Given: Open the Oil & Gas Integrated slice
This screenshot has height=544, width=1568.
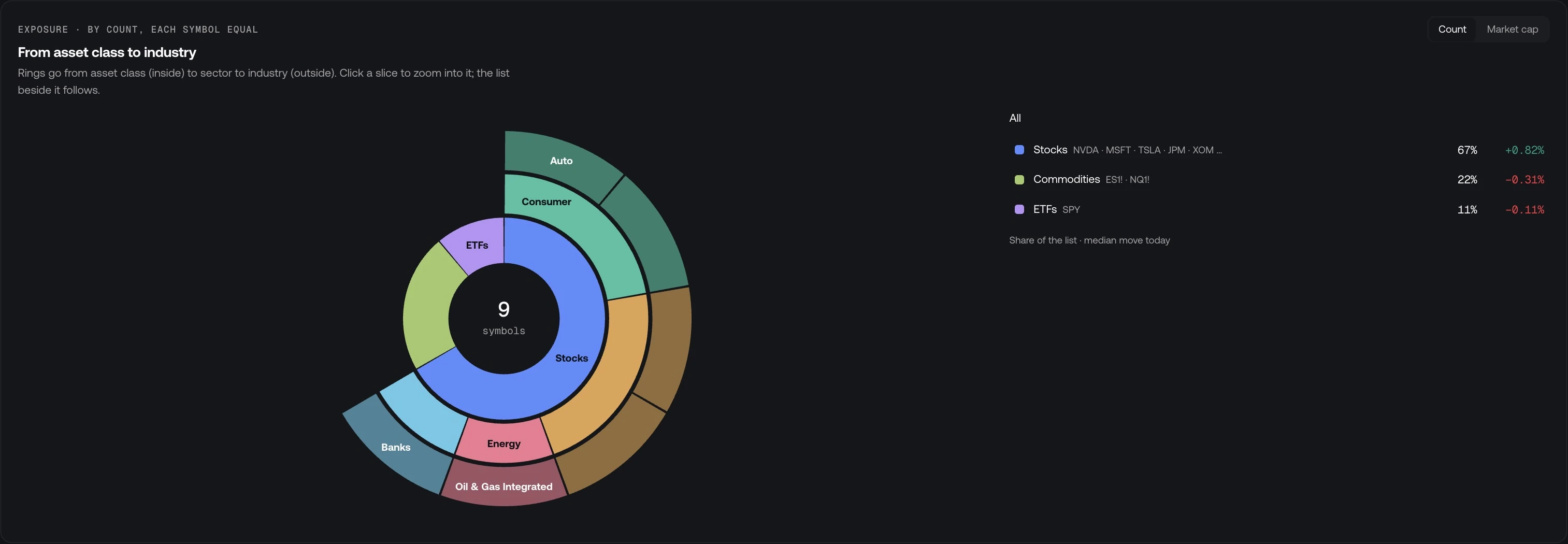Looking at the screenshot, I should tap(504, 486).
